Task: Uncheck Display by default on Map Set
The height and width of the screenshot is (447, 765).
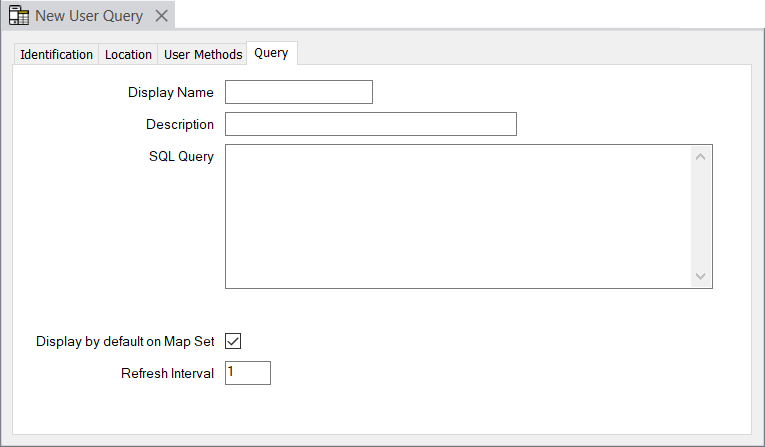Action: pyautogui.click(x=233, y=341)
